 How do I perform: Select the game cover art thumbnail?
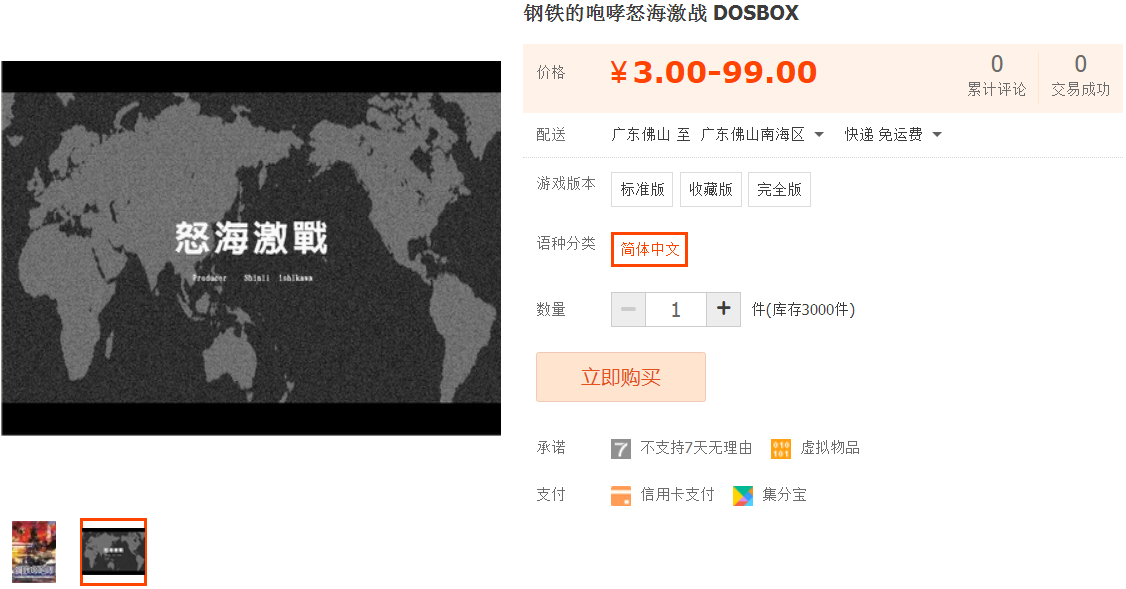[x=34, y=552]
